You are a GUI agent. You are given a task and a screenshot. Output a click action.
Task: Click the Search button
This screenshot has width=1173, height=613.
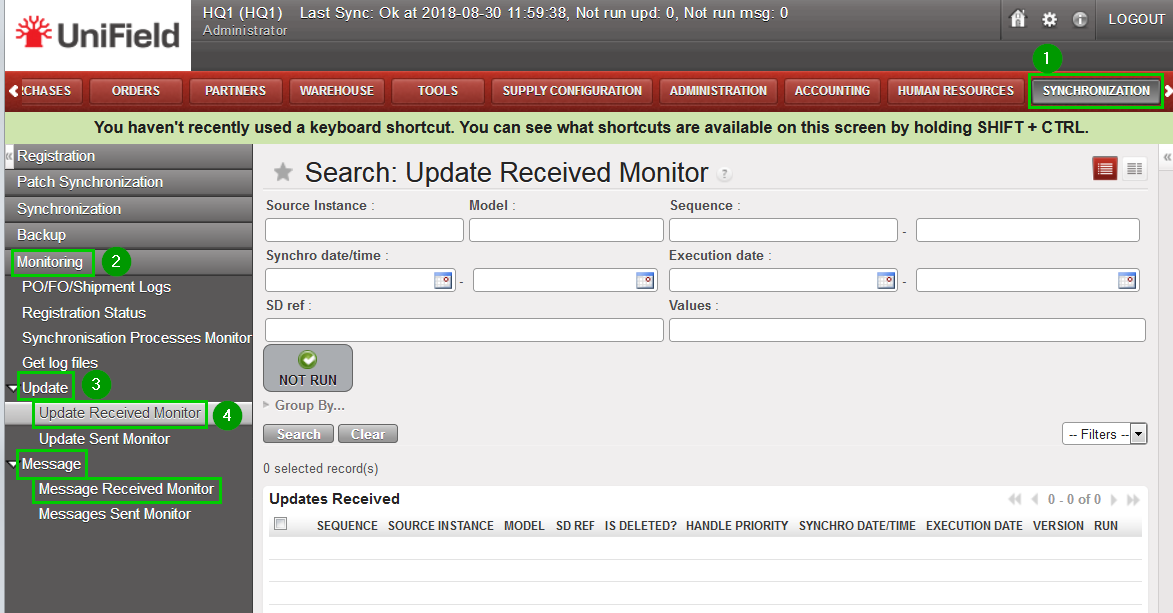pos(298,434)
